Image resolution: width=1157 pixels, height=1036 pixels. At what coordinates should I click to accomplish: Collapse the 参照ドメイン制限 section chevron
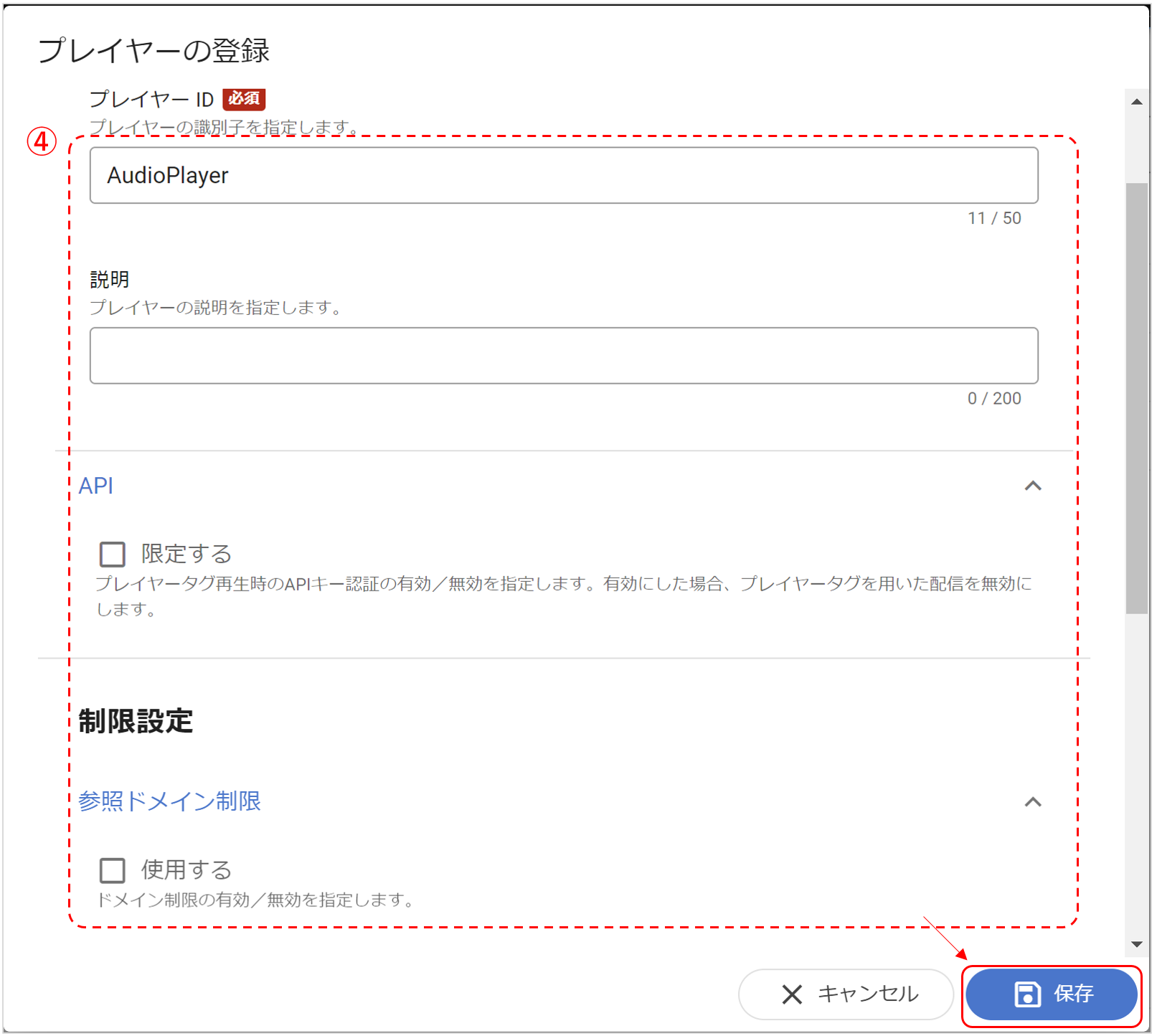tap(1033, 801)
